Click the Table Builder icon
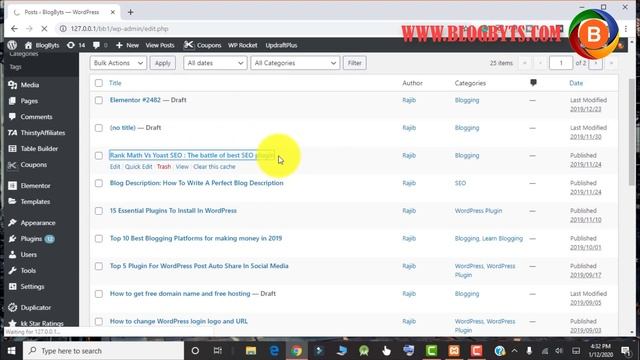 [13, 149]
